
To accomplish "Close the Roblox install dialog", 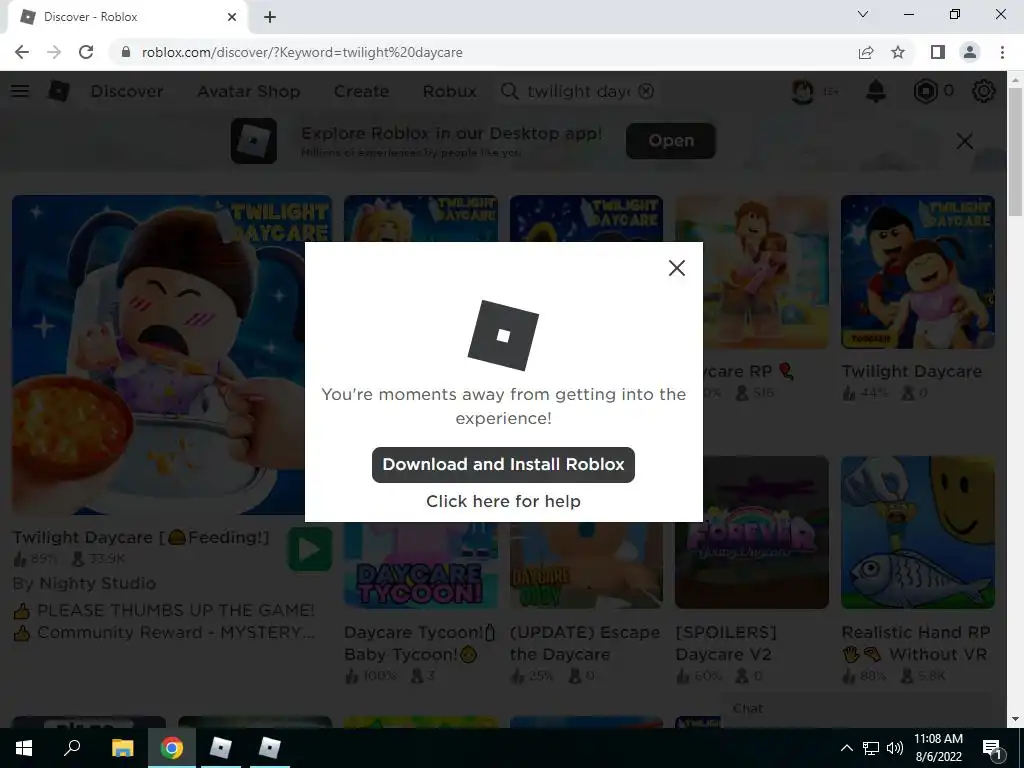I will click(677, 268).
